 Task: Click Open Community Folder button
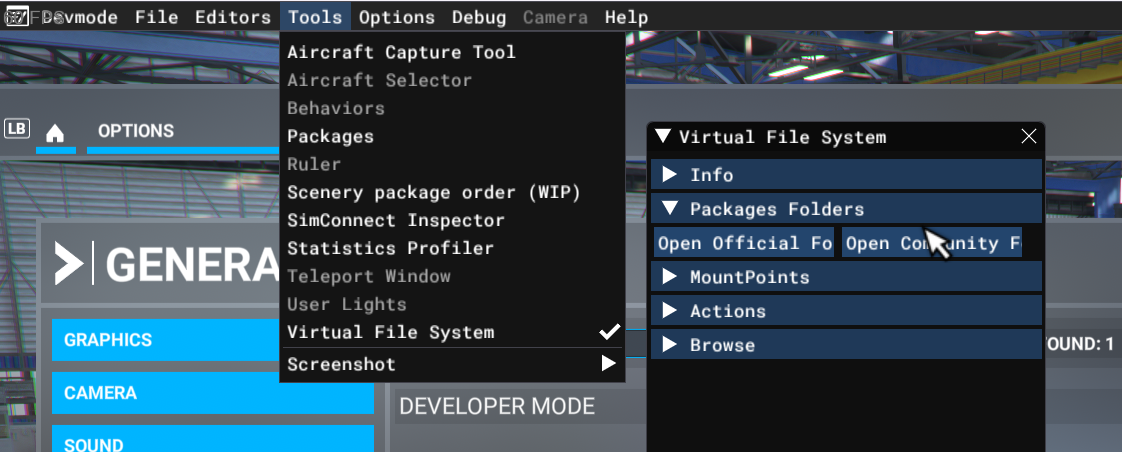pyautogui.click(x=932, y=243)
